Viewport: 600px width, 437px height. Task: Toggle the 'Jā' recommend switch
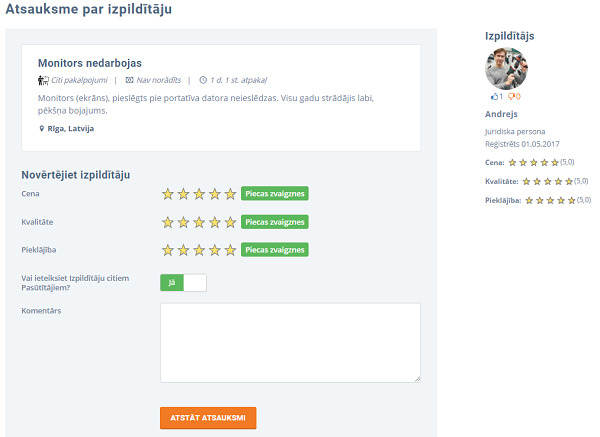point(183,283)
